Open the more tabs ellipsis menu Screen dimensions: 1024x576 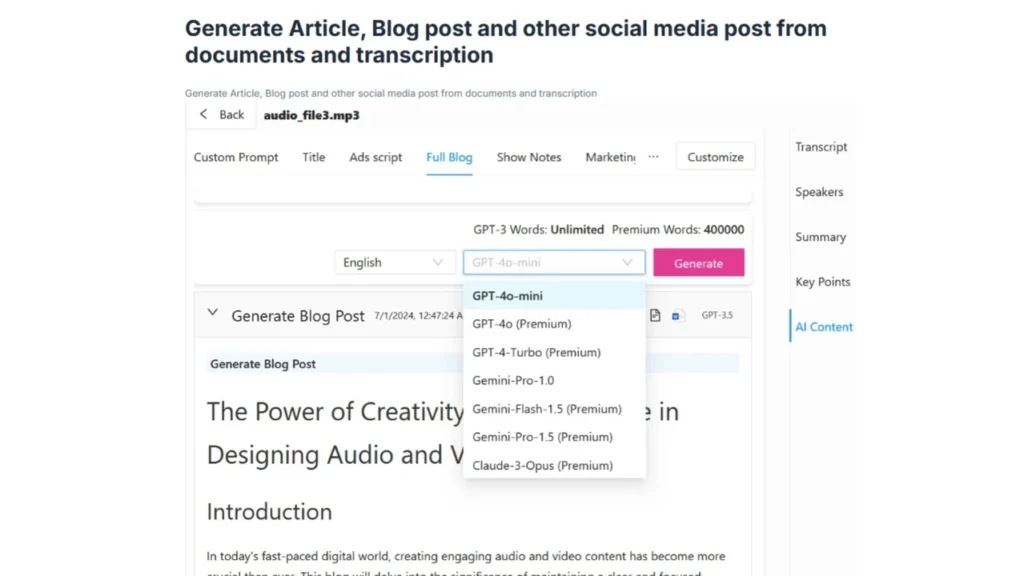[x=653, y=157]
